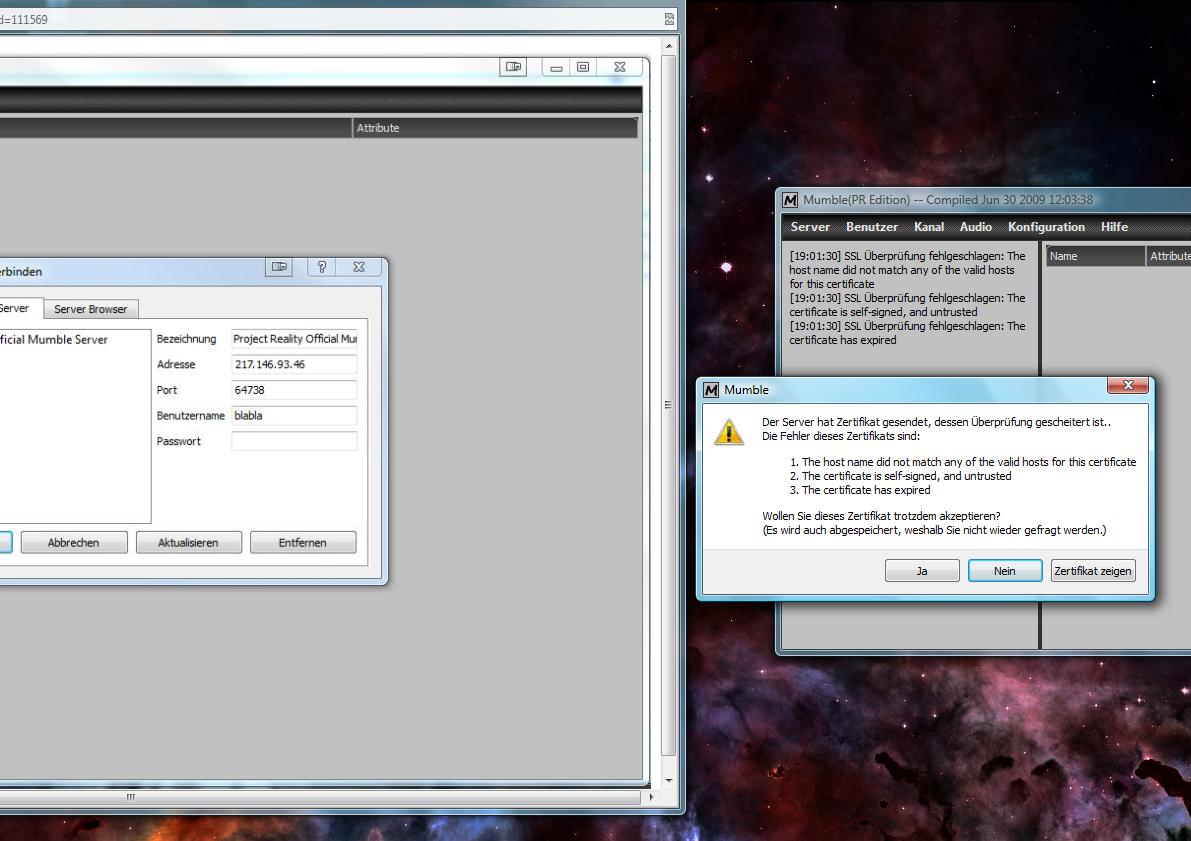1191x841 pixels.
Task: Click dialog error 2 about the self-signed certificate
Action: pyautogui.click(x=901, y=476)
